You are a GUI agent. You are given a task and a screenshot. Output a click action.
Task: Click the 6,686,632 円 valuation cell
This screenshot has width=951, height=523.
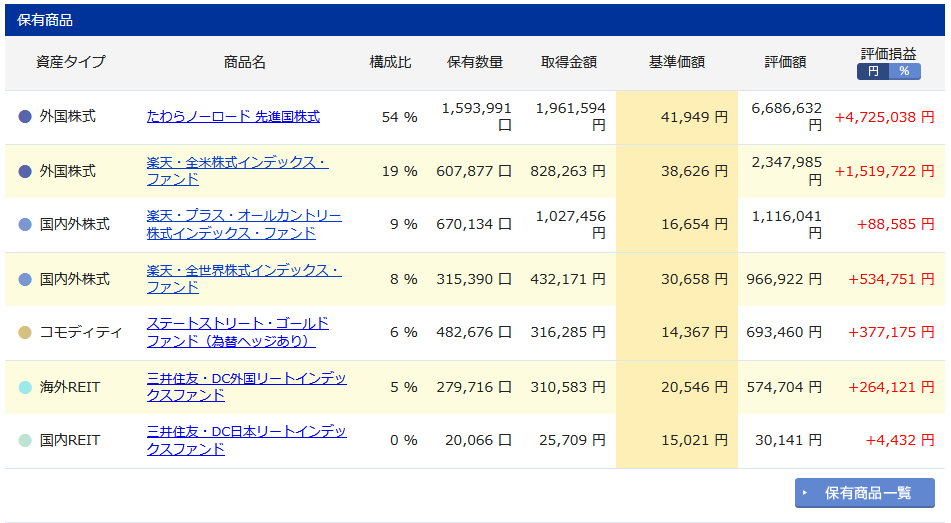pos(787,116)
